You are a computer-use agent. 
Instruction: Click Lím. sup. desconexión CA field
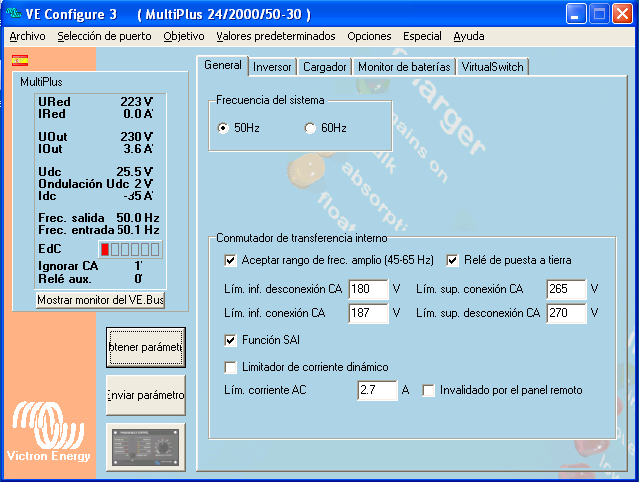[x=566, y=313]
